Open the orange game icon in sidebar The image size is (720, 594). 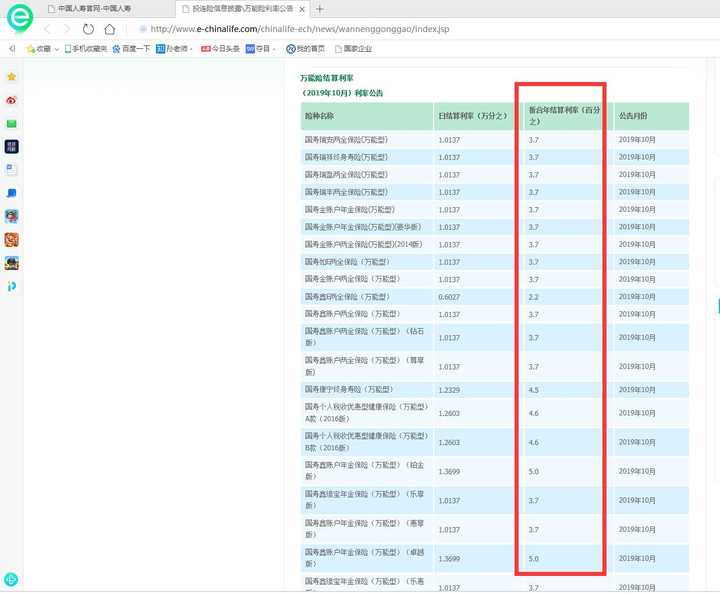click(x=11, y=240)
